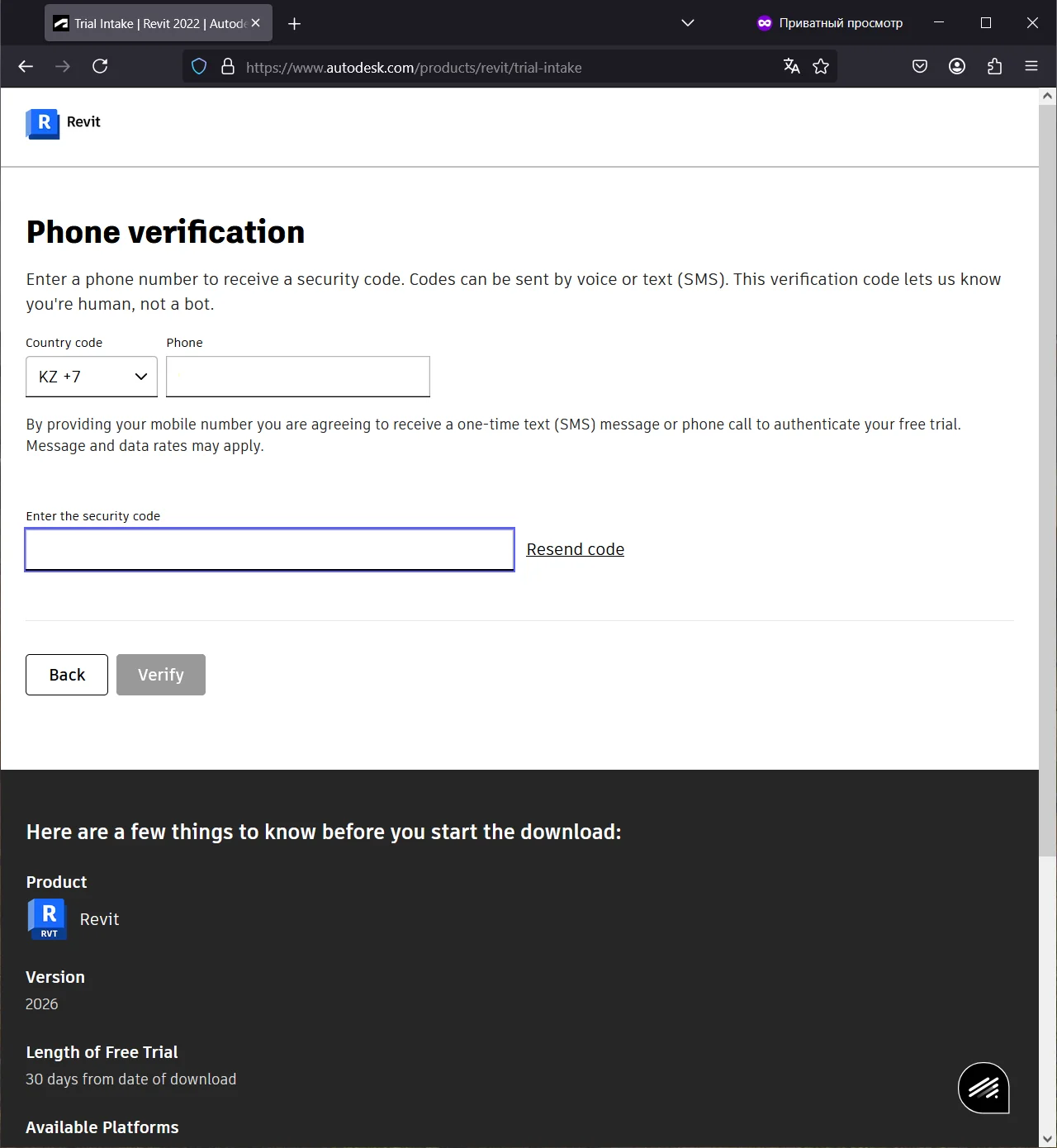Click the tracking protection shield icon
The width and height of the screenshot is (1057, 1148).
click(199, 67)
